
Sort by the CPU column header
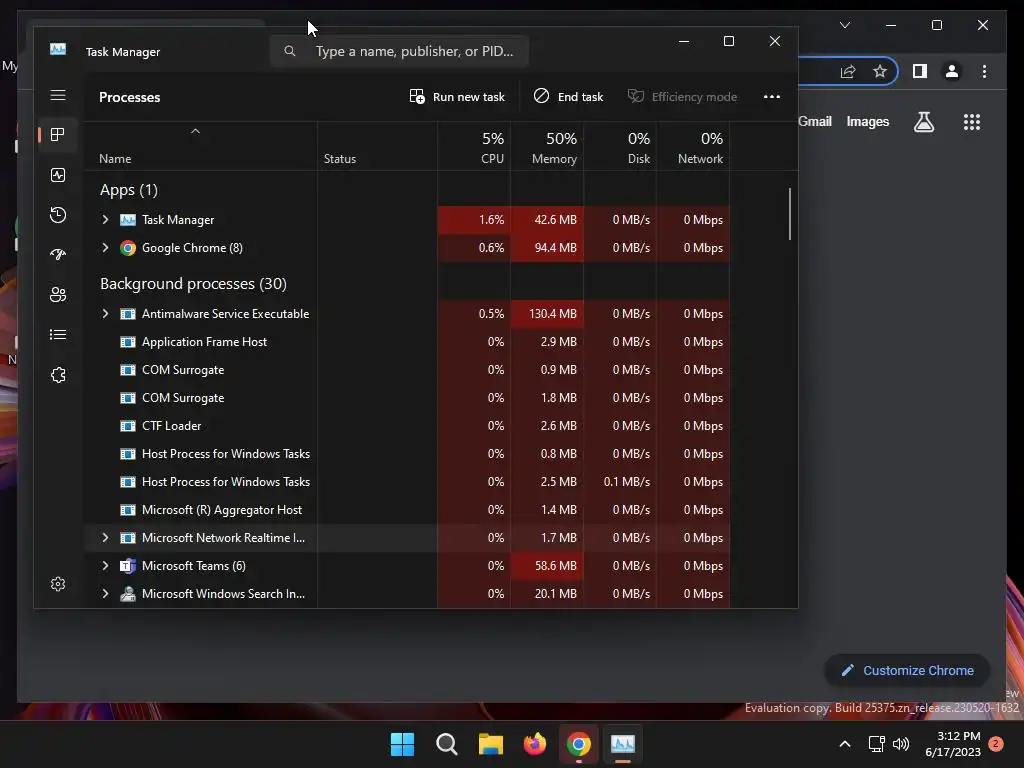(474, 148)
